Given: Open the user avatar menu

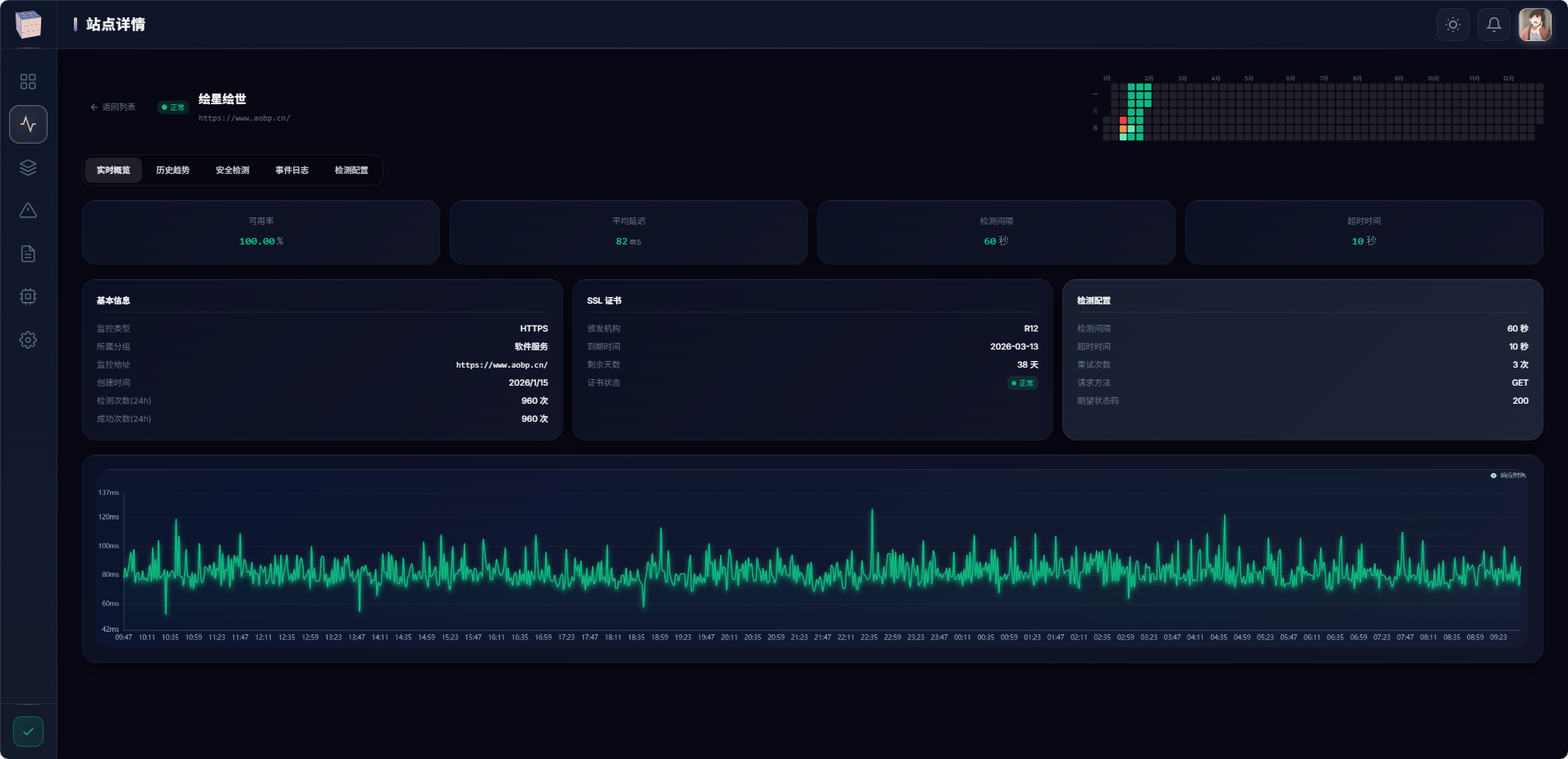Looking at the screenshot, I should 1534,25.
